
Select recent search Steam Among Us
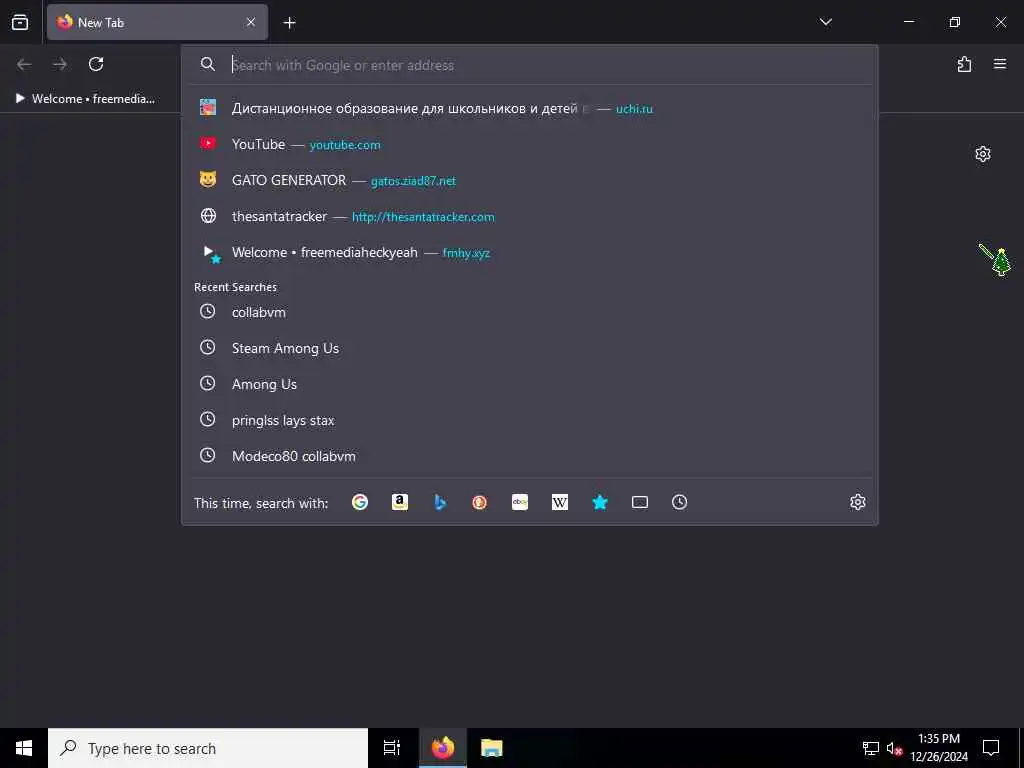530,348
